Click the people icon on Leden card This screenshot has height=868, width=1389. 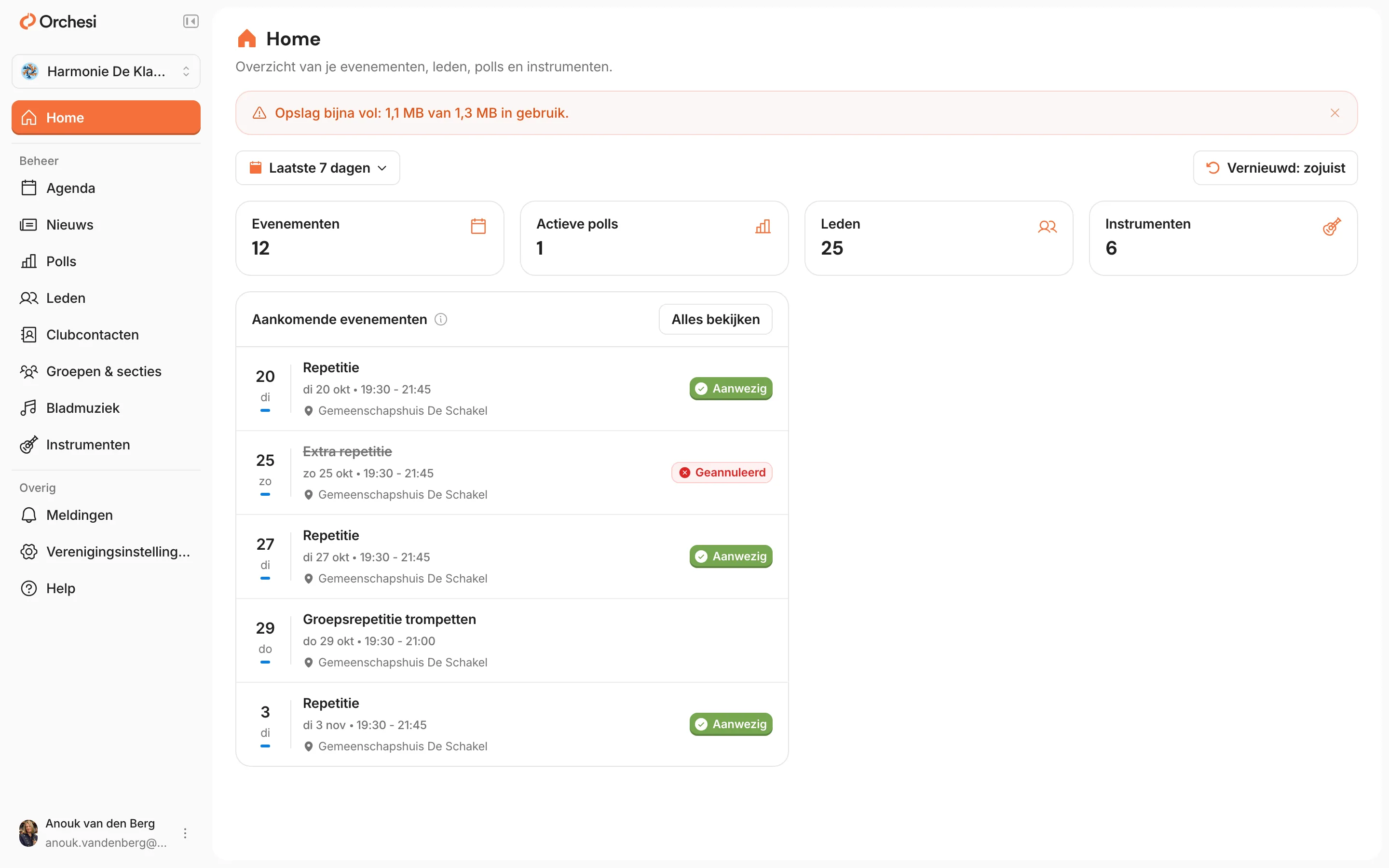tap(1047, 226)
